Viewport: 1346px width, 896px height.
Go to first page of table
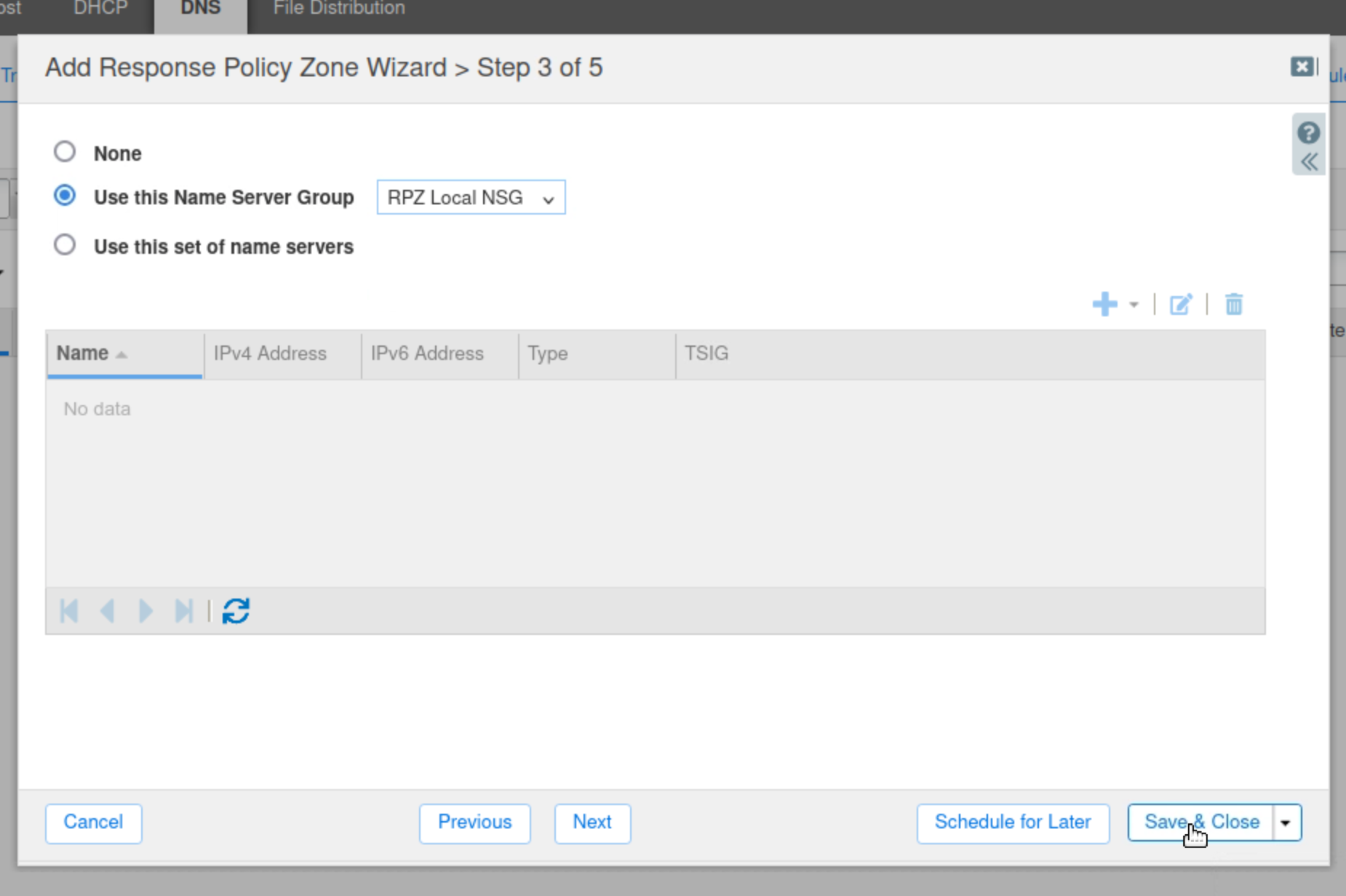[x=69, y=611]
